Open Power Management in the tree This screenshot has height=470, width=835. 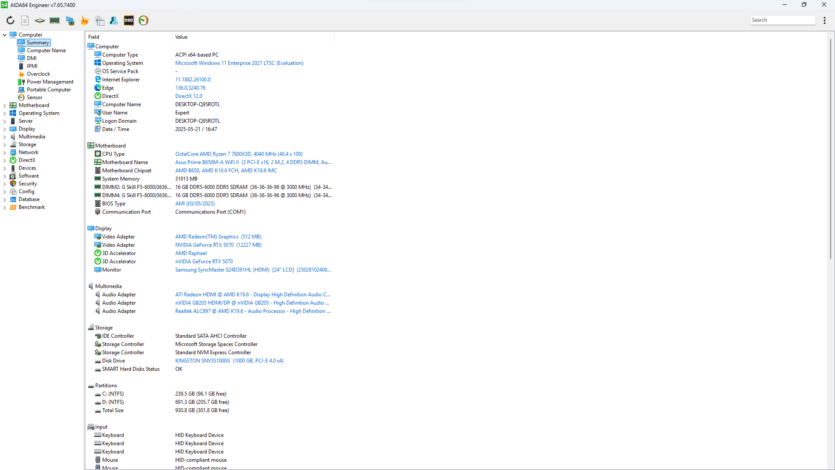click(50, 82)
